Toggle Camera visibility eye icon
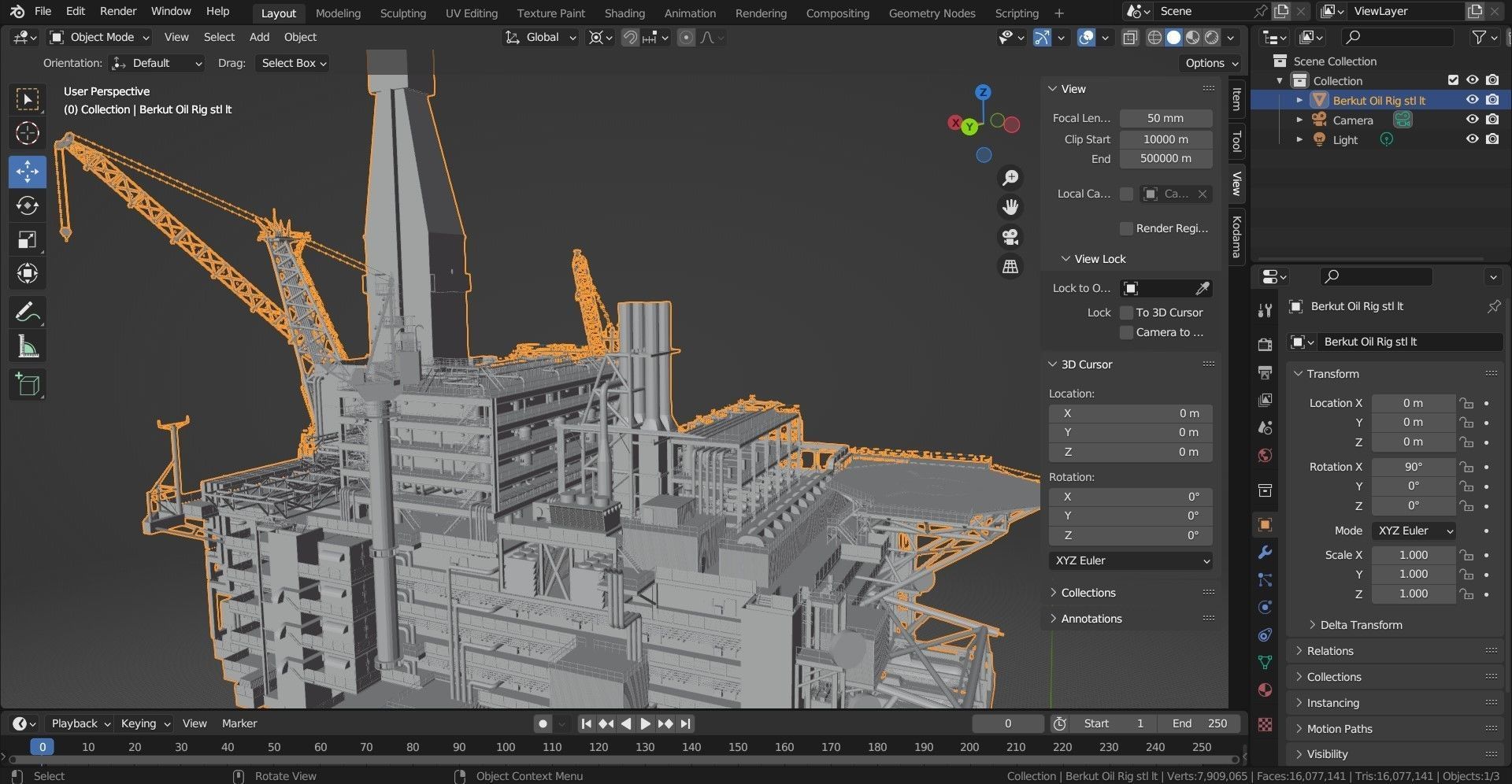Viewport: 1512px width, 784px height. click(x=1472, y=119)
